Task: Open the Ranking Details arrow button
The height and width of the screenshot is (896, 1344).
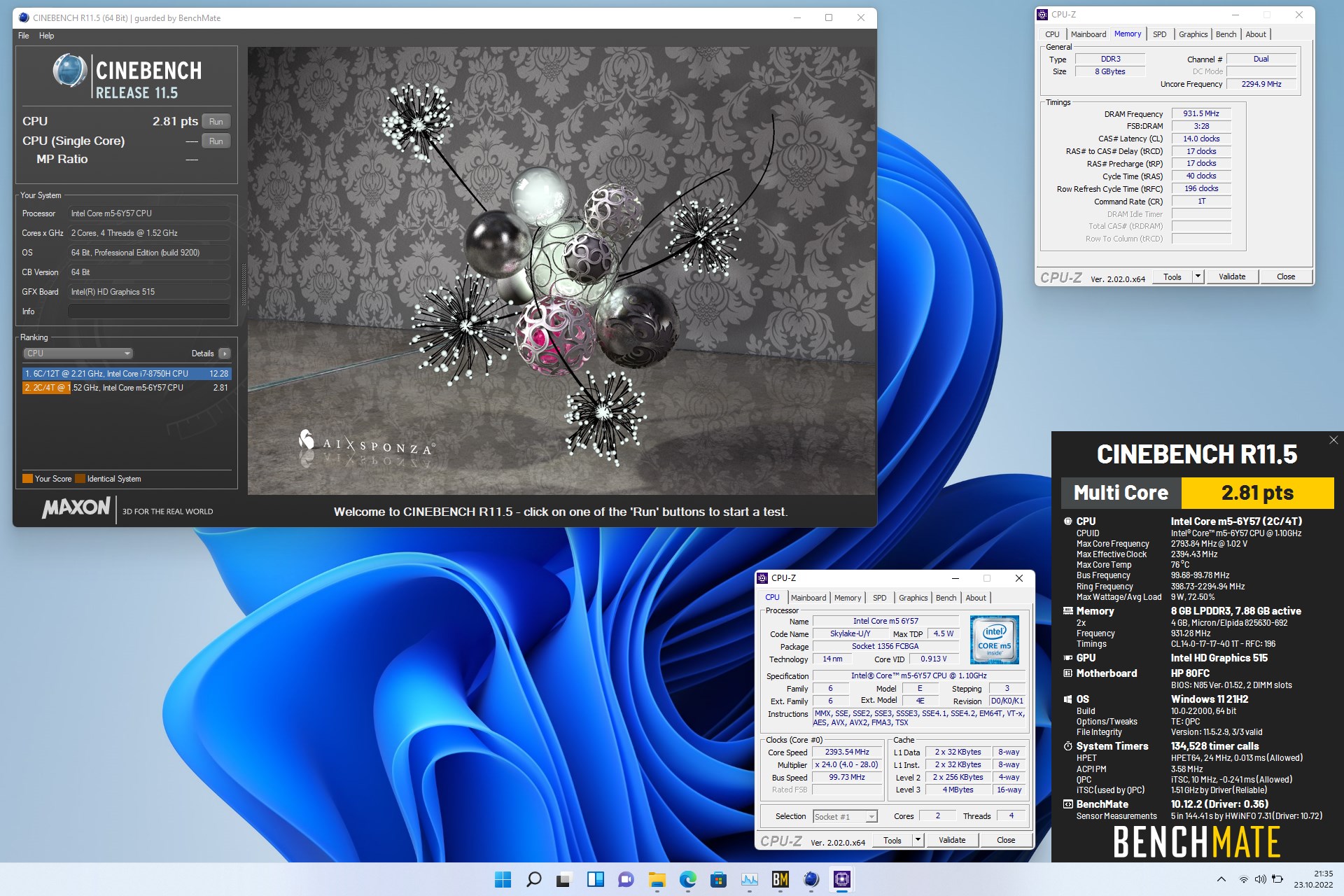Action: click(225, 353)
